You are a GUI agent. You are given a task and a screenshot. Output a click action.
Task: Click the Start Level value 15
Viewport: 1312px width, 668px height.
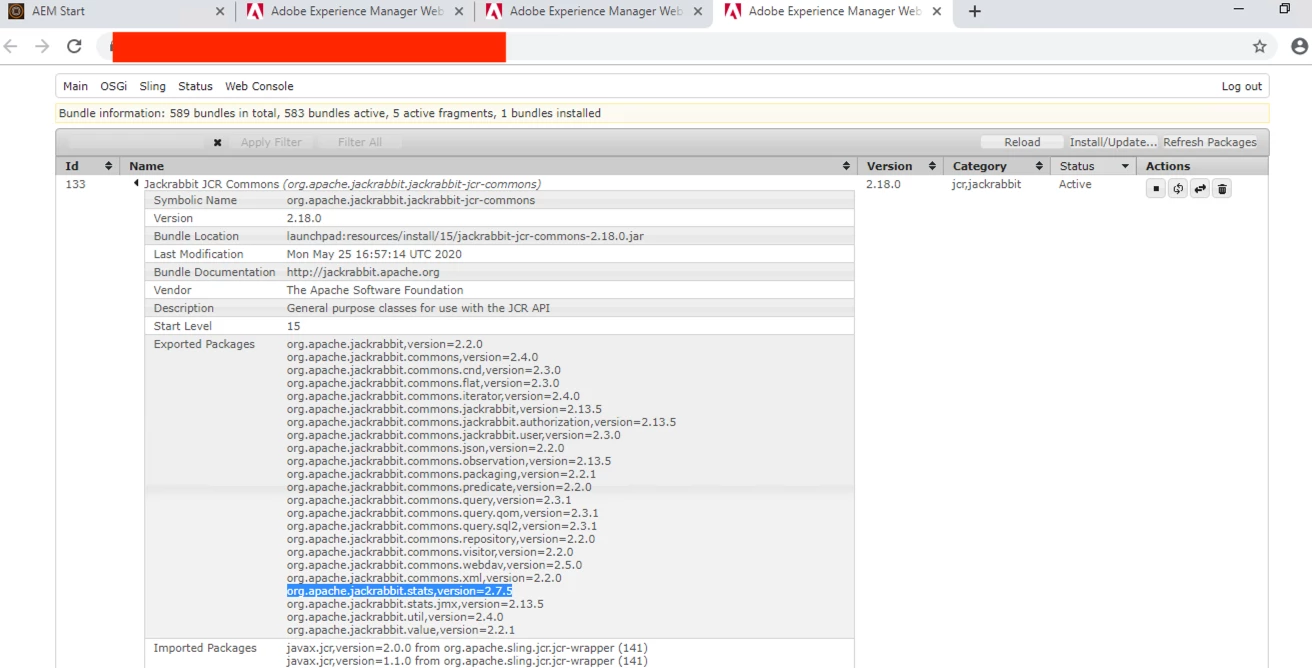pyautogui.click(x=293, y=326)
